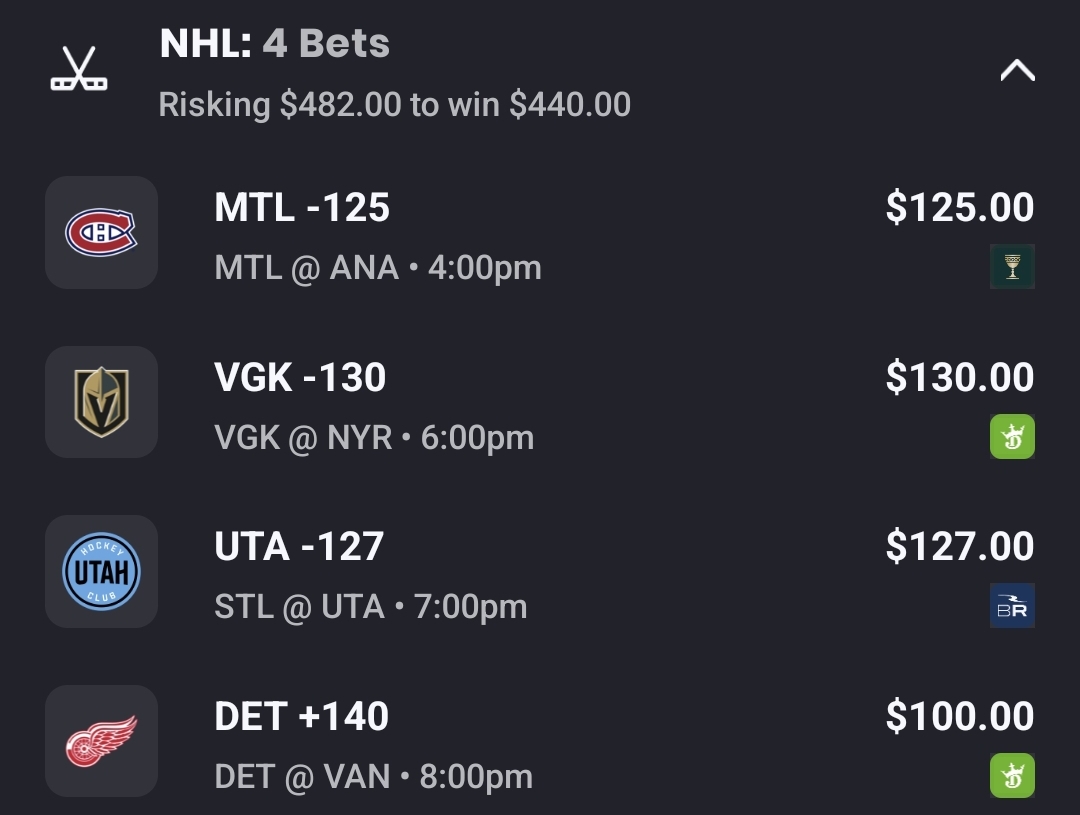Open the MTL -125 bet
Viewport: 1080px width, 815px height.
click(x=302, y=208)
